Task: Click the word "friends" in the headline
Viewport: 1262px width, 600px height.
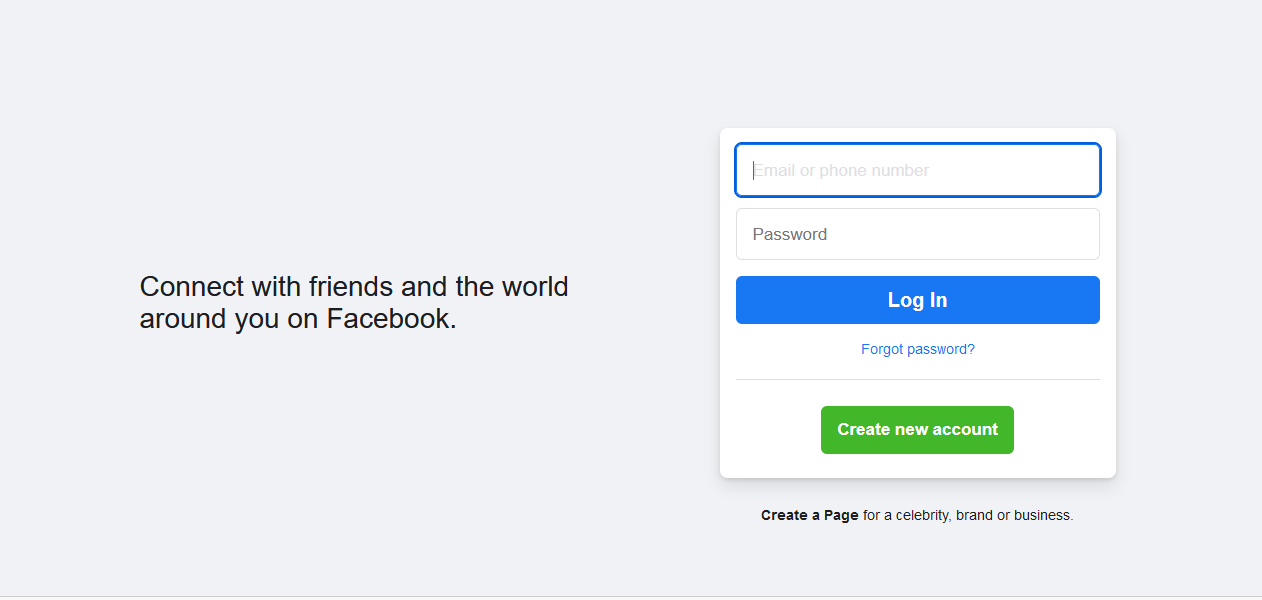Action: [x=351, y=287]
